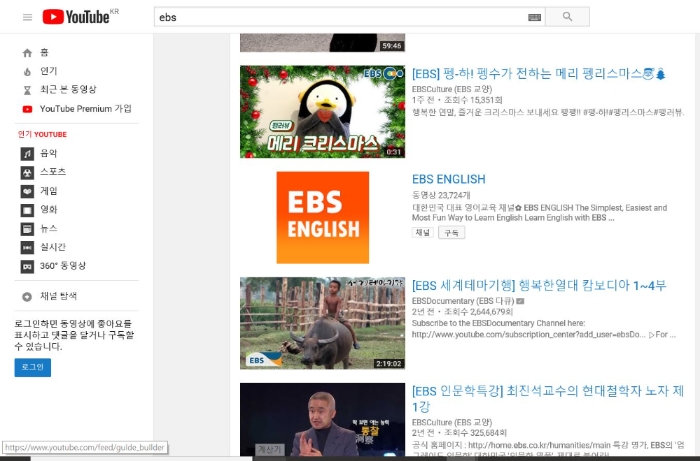This screenshot has width=700, height=461.
Task: Open the Gaming (게임) category
Action: click(x=47, y=191)
